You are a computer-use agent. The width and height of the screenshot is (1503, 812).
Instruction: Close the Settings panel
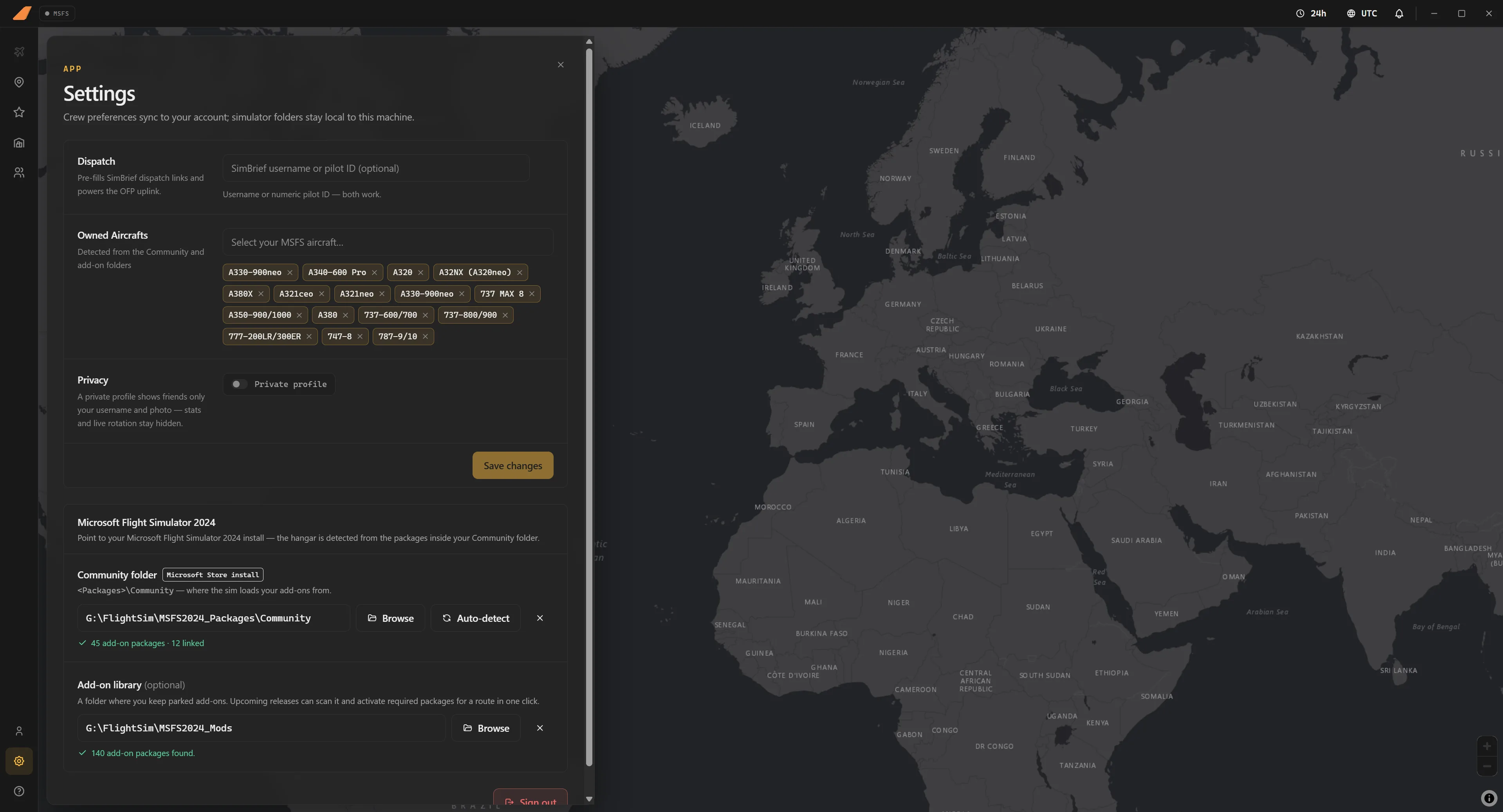(x=561, y=65)
